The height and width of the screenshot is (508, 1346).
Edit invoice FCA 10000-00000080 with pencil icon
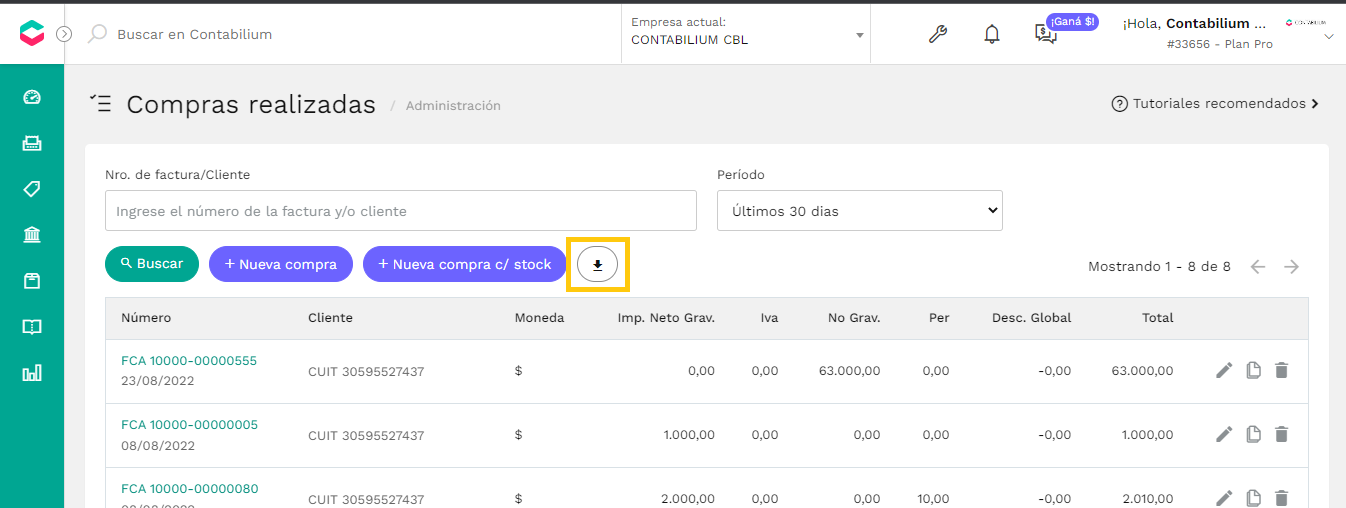click(1224, 498)
